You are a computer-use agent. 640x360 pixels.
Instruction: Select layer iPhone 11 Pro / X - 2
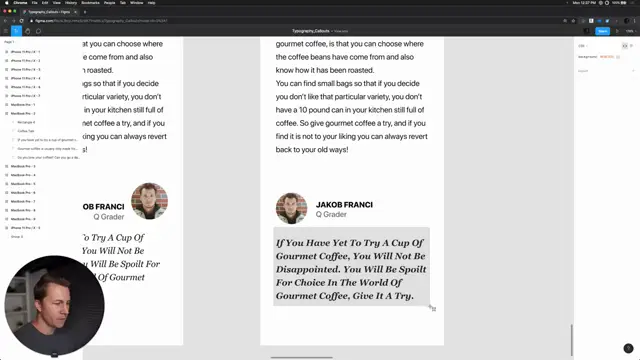click(x=25, y=61)
